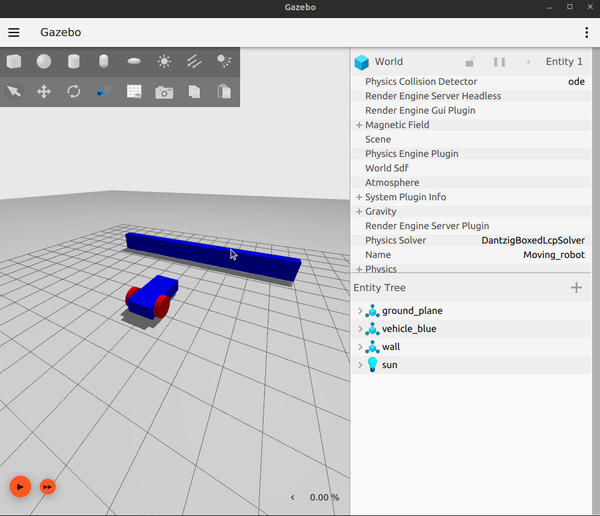This screenshot has width=600, height=516.
Task: Click the copy entity icon
Action: [194, 91]
